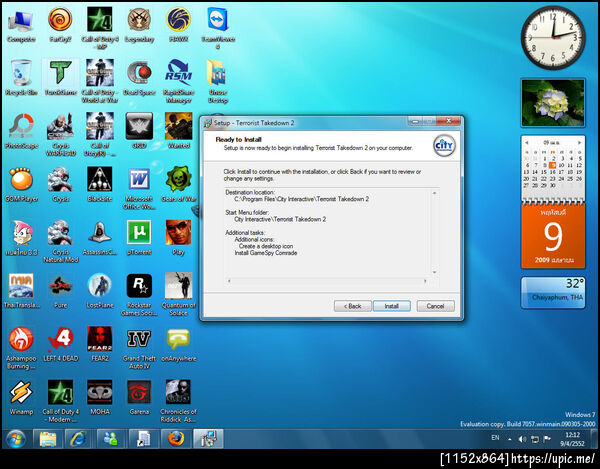Open Windows Explorer from the taskbar
Screen dimensions: 600x469
[x=48, y=439]
